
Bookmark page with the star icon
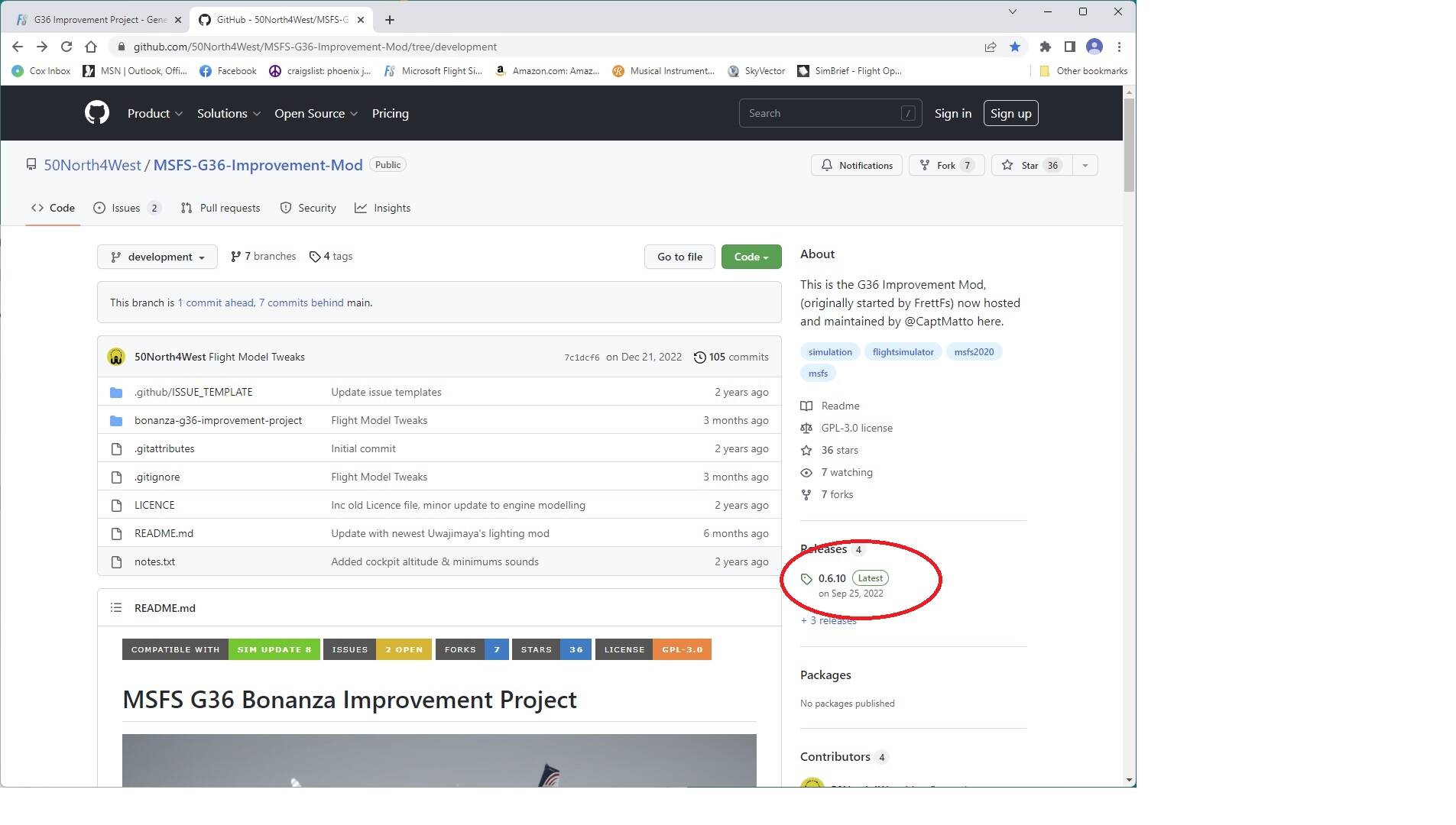(1014, 47)
